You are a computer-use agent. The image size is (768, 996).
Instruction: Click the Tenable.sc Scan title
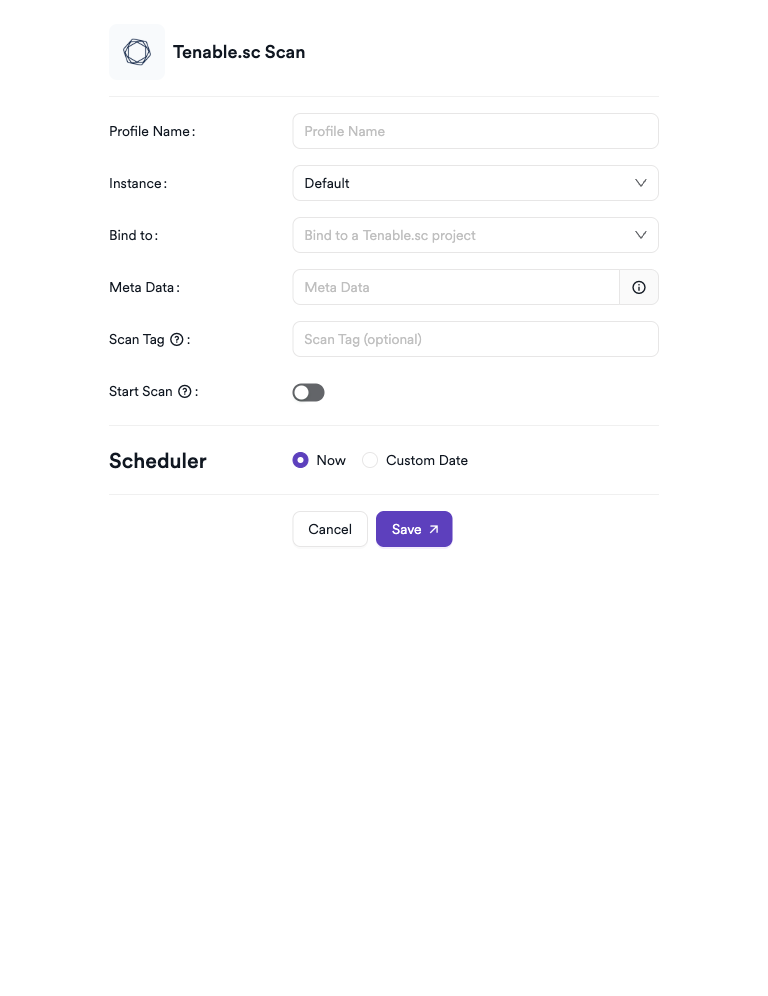click(x=239, y=51)
